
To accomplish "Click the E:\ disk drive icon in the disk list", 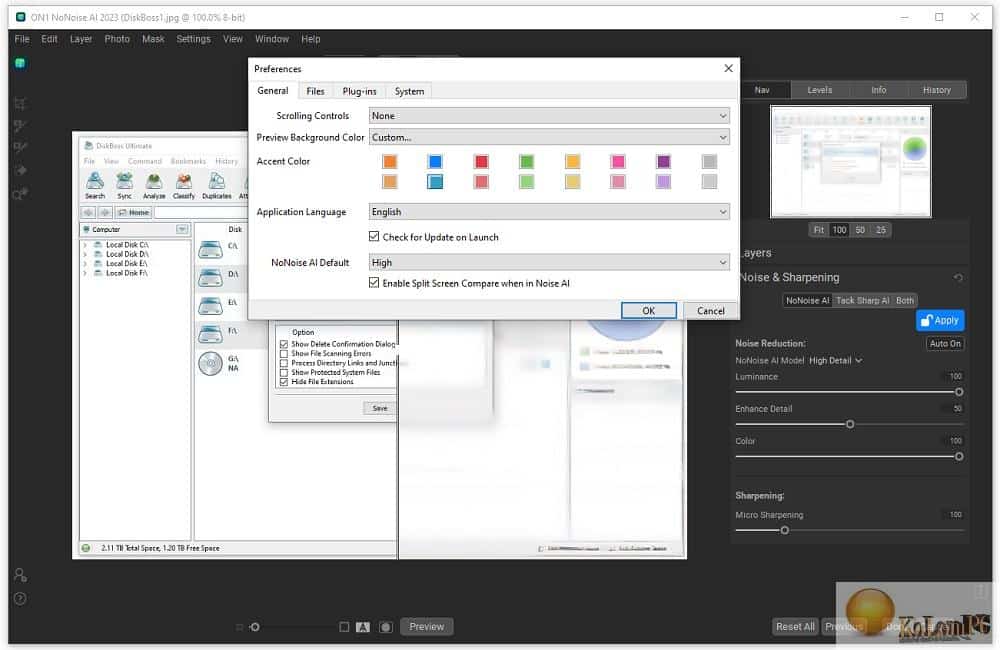I will coord(210,306).
